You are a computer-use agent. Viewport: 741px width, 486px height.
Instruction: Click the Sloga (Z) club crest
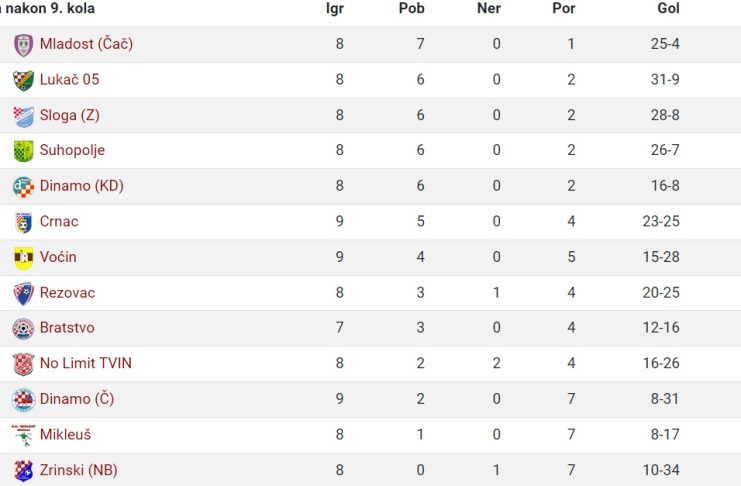[x=23, y=116]
